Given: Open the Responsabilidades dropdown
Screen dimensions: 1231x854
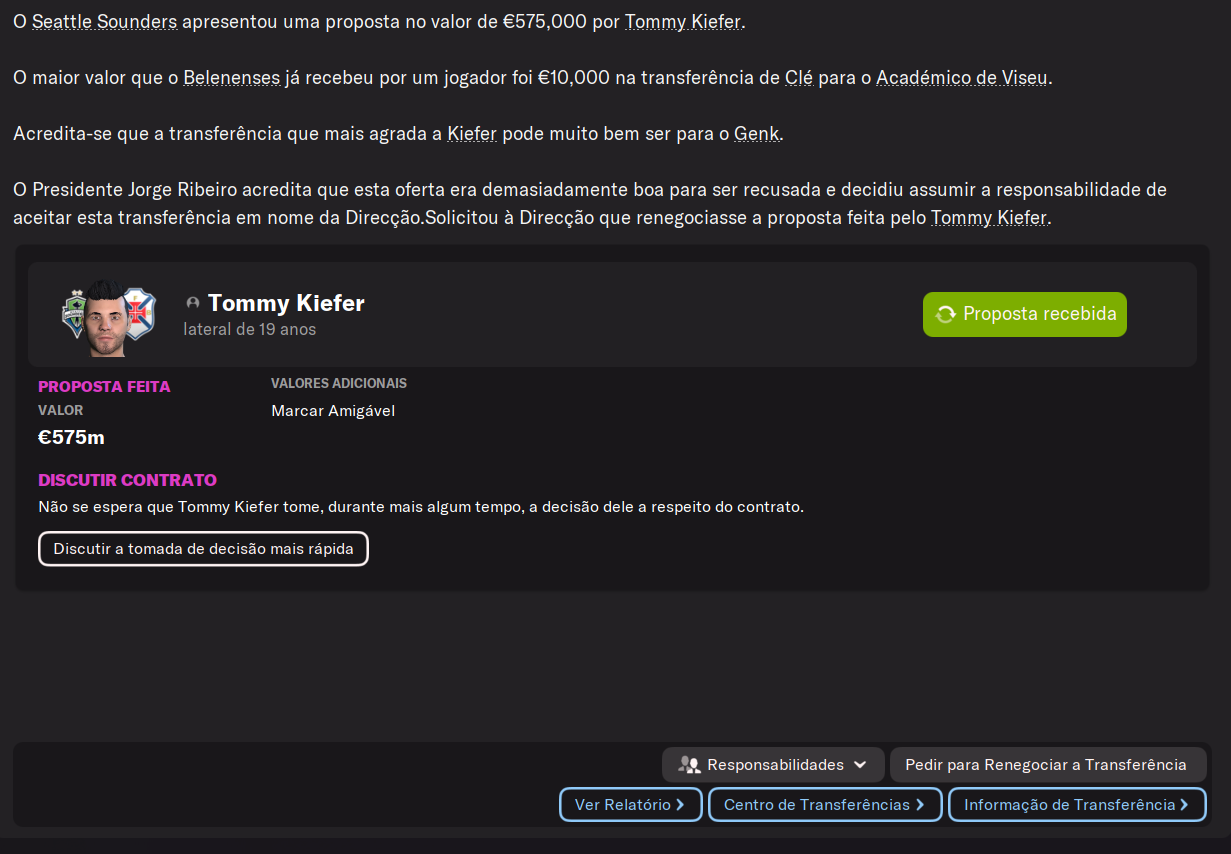Looking at the screenshot, I should tap(773, 765).
